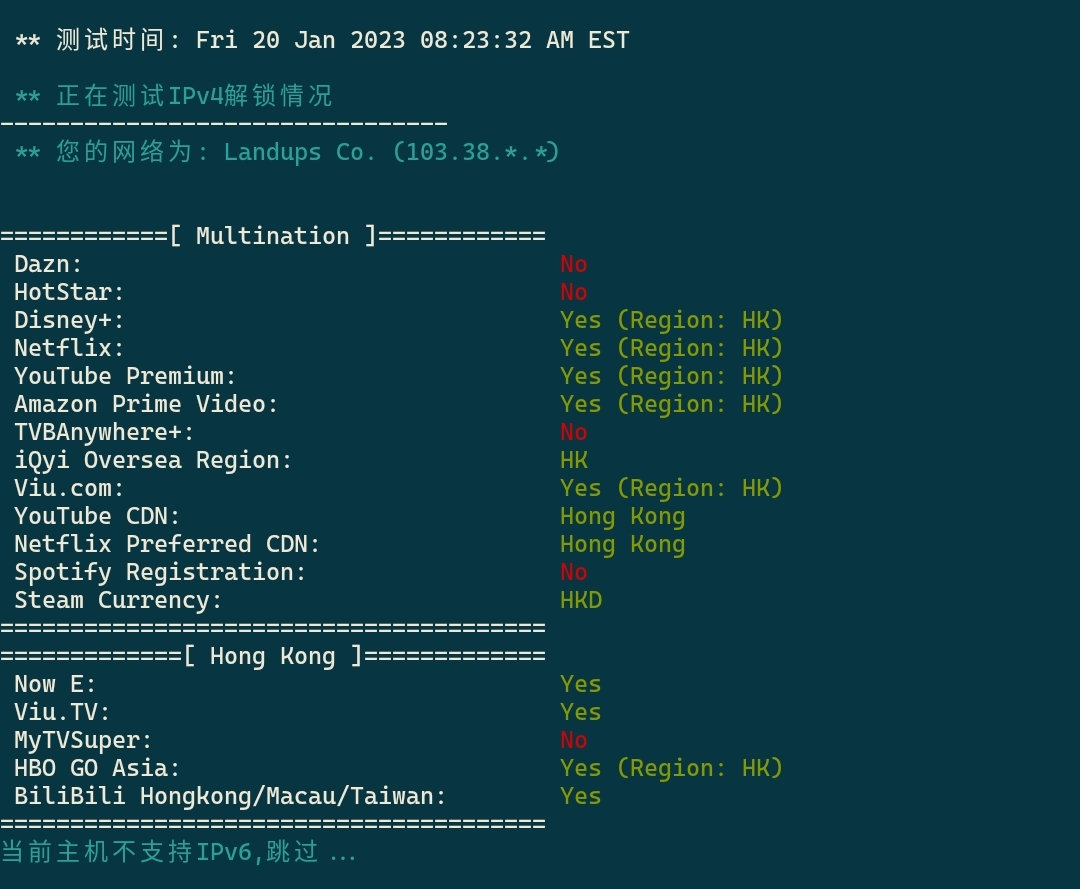Click the Viu.com label

(69, 488)
